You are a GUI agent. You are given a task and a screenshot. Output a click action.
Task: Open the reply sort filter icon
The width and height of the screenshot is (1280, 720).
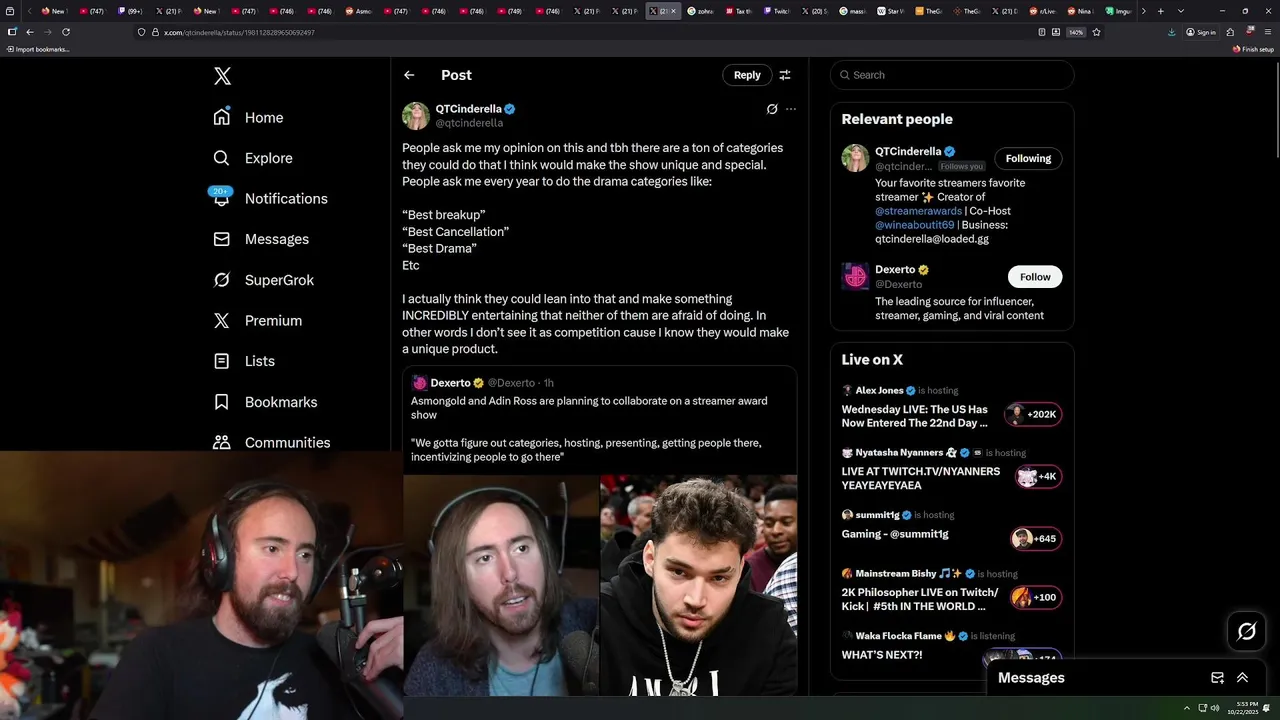[x=785, y=75]
